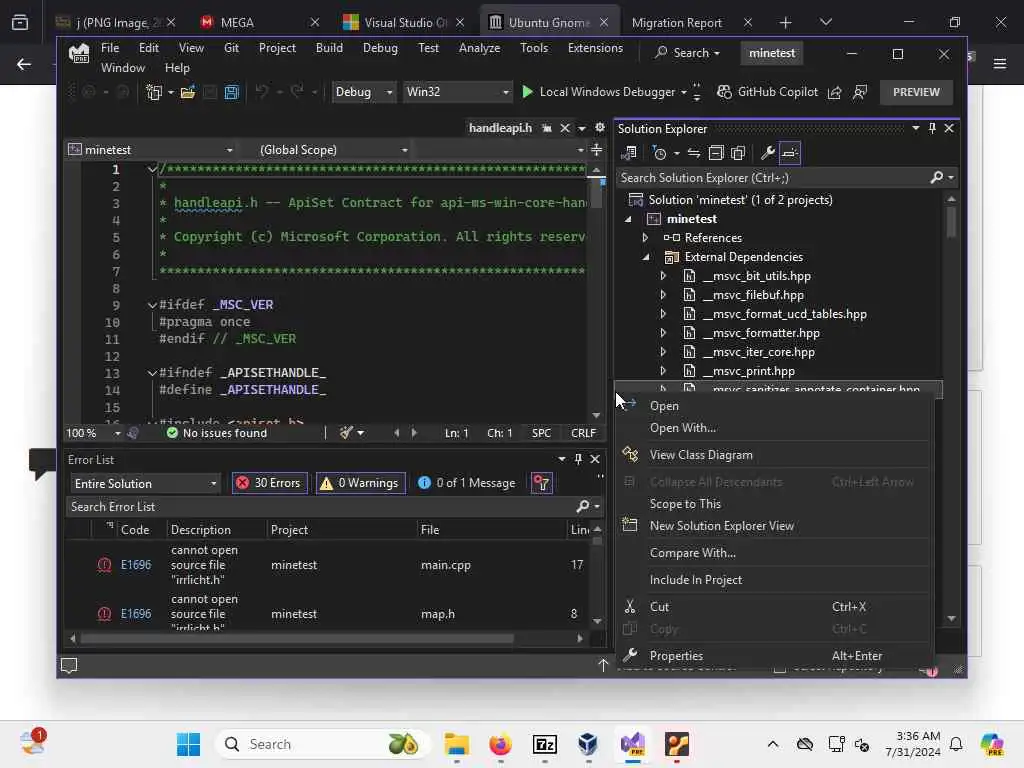Click the editor settings gear icon near handleapi.h tab

pos(600,128)
